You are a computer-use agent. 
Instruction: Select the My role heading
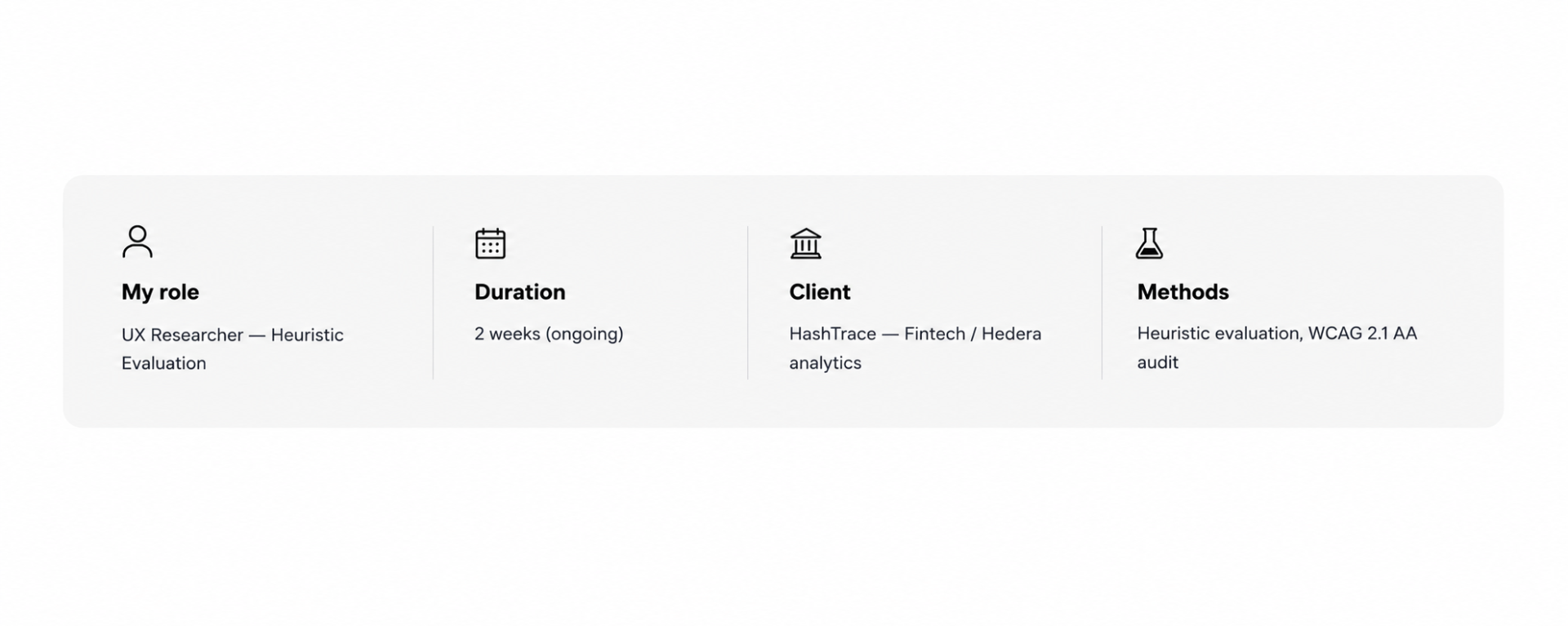(160, 292)
